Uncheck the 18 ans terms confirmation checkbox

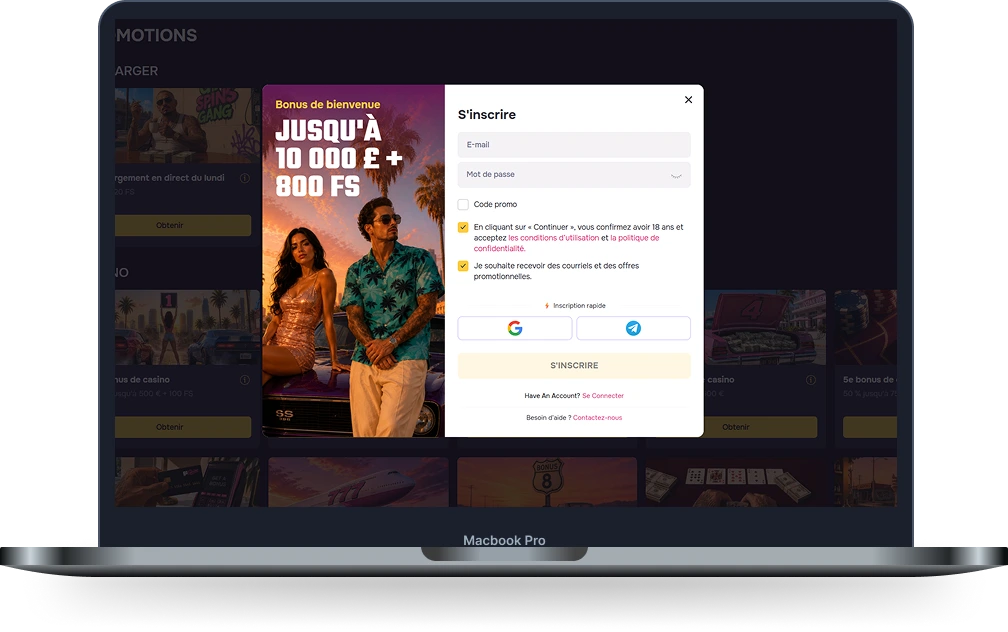coord(463,227)
